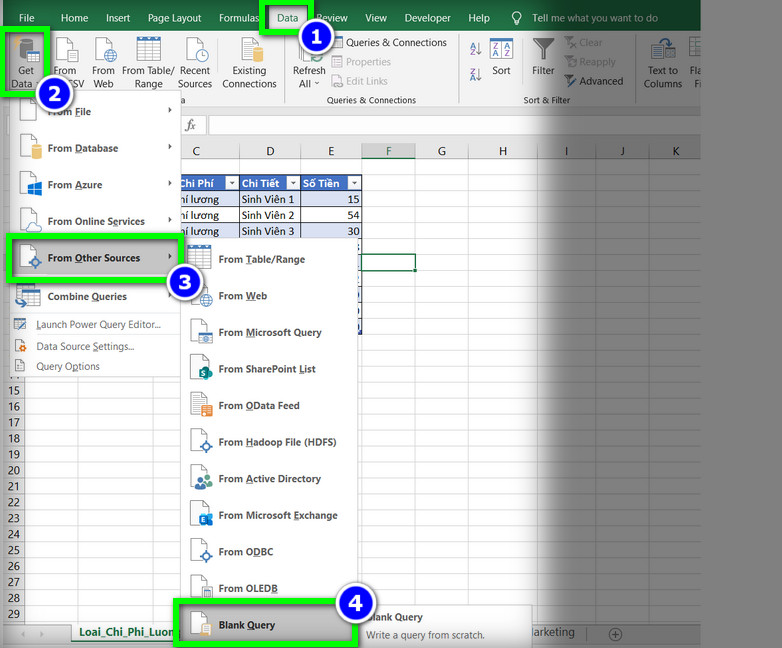Click Edit Links
The height and width of the screenshot is (648, 782).
click(x=360, y=81)
